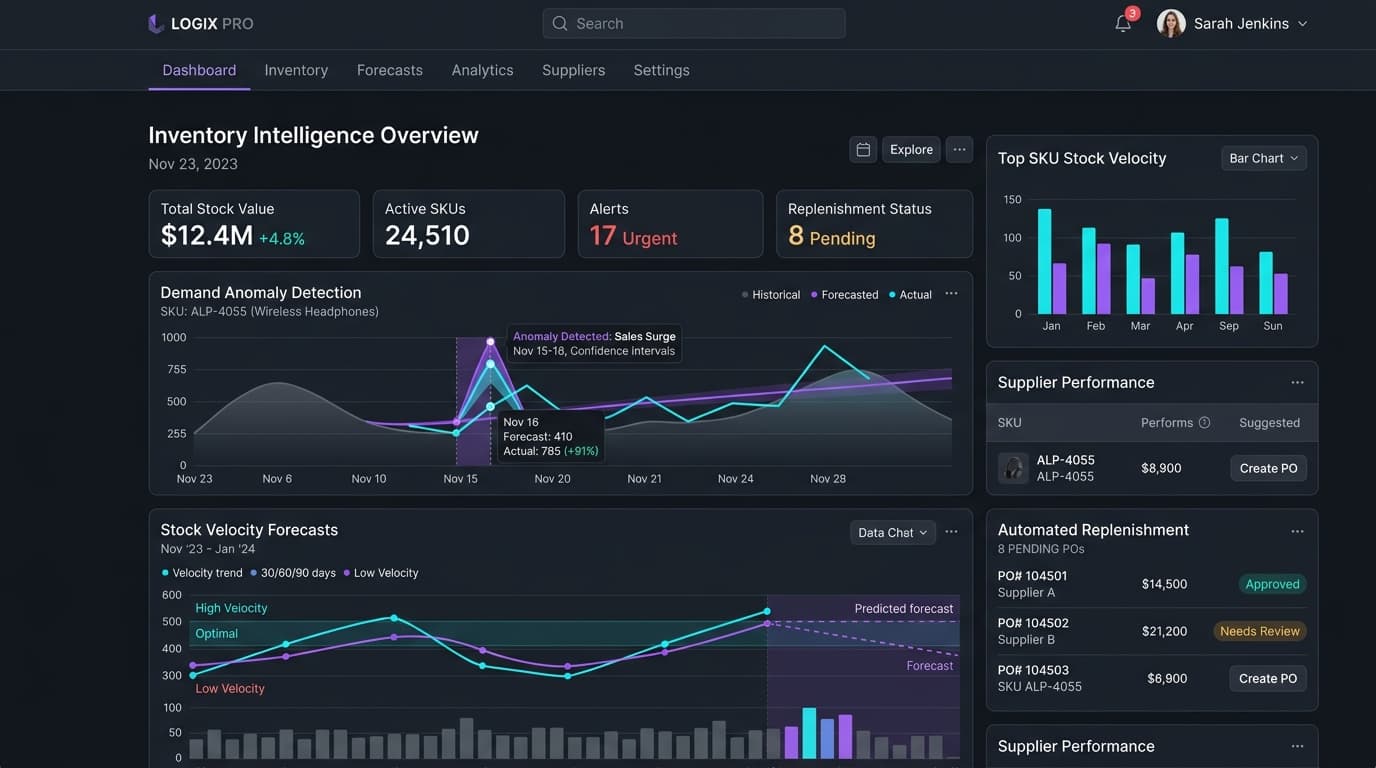
Task: Open Automated Replenishment more options
Action: pos(1297,531)
